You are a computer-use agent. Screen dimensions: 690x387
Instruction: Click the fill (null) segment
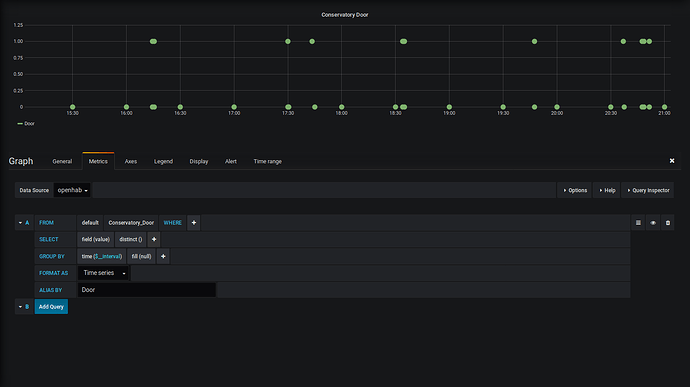(141, 256)
